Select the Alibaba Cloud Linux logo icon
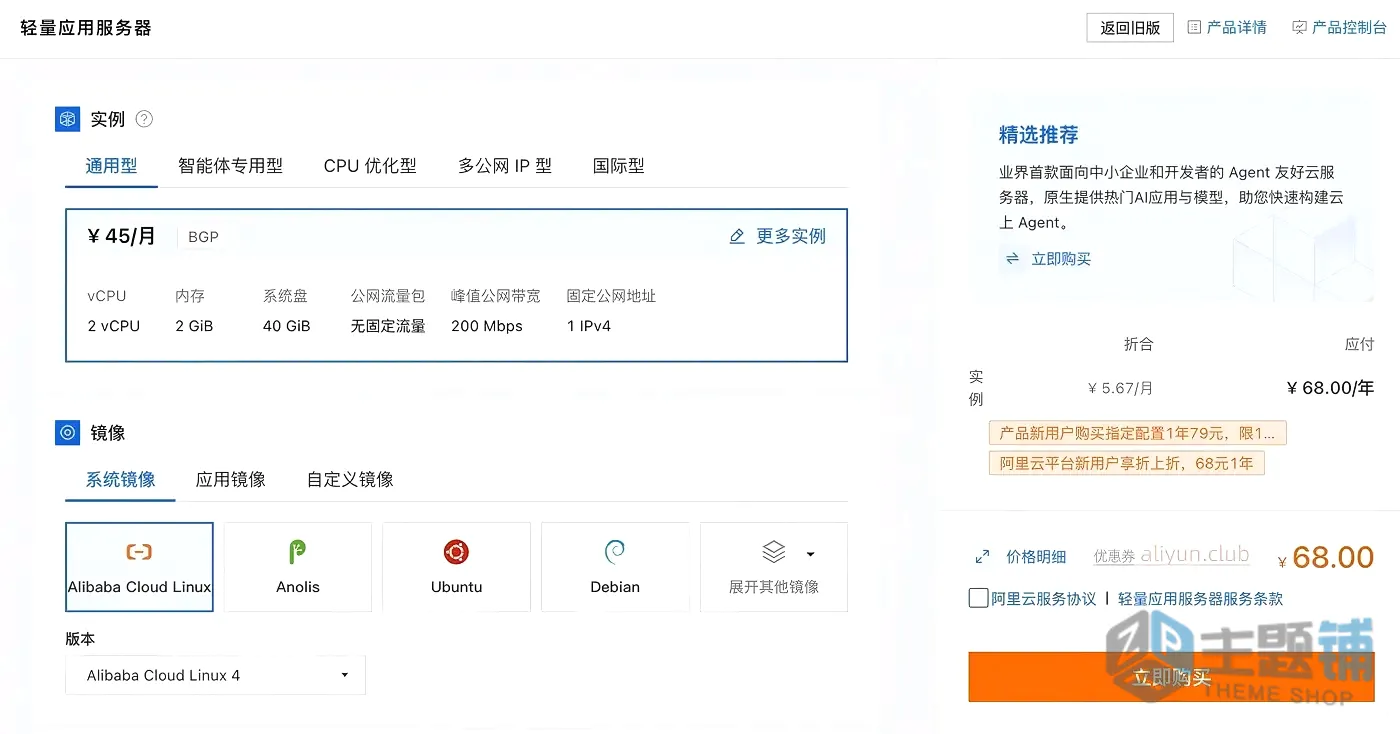The width and height of the screenshot is (1400, 734). tap(139, 552)
